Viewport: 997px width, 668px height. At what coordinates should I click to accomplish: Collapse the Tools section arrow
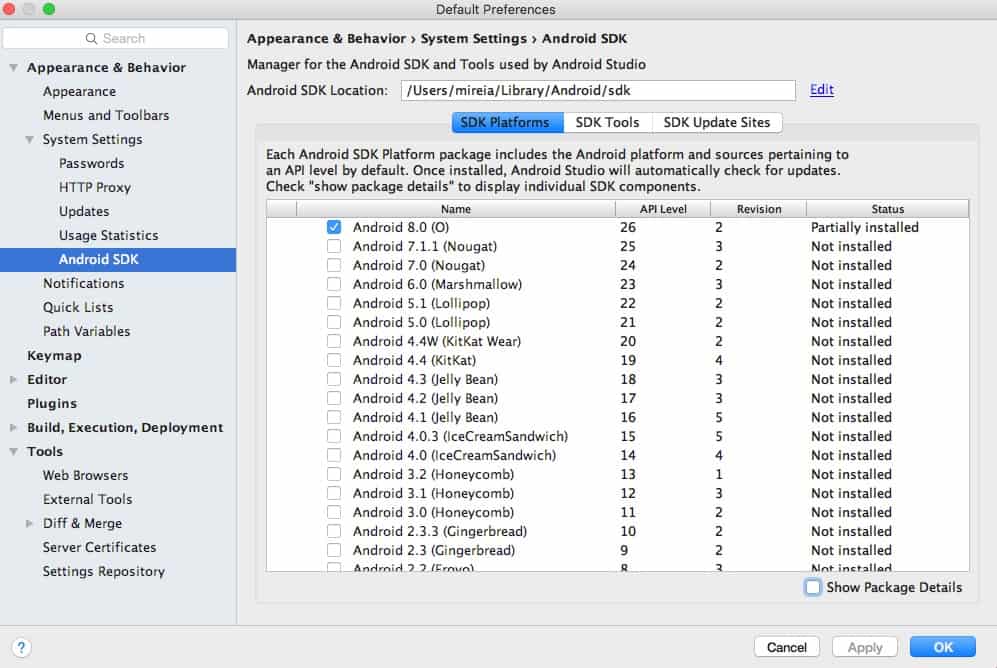[x=13, y=451]
